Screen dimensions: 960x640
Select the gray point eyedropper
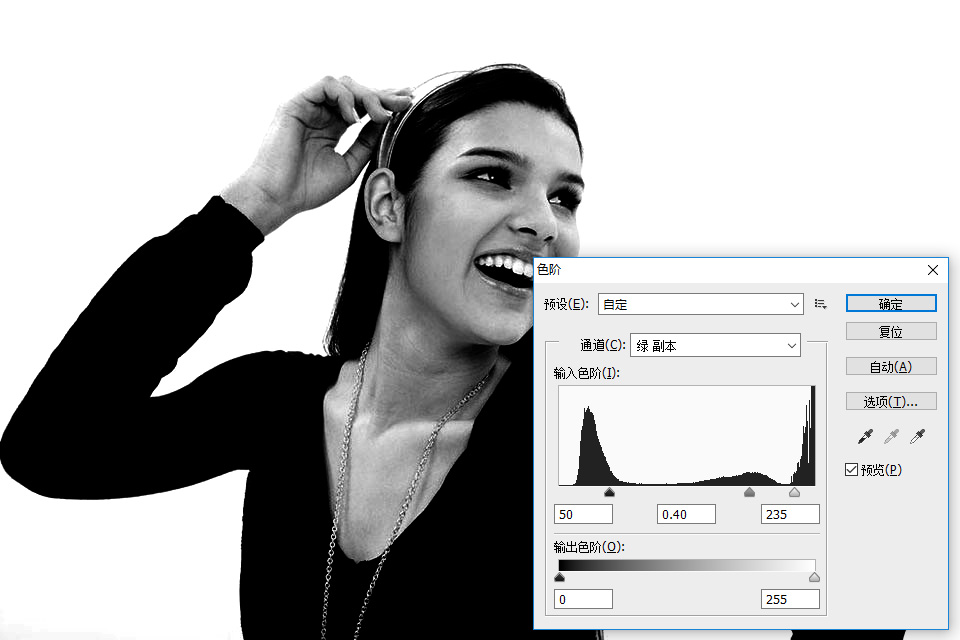coord(891,437)
